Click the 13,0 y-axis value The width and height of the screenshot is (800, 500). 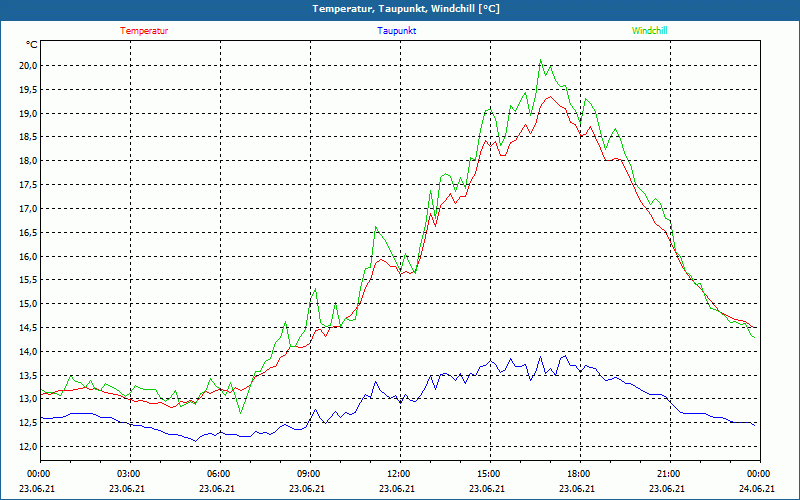coord(29,399)
